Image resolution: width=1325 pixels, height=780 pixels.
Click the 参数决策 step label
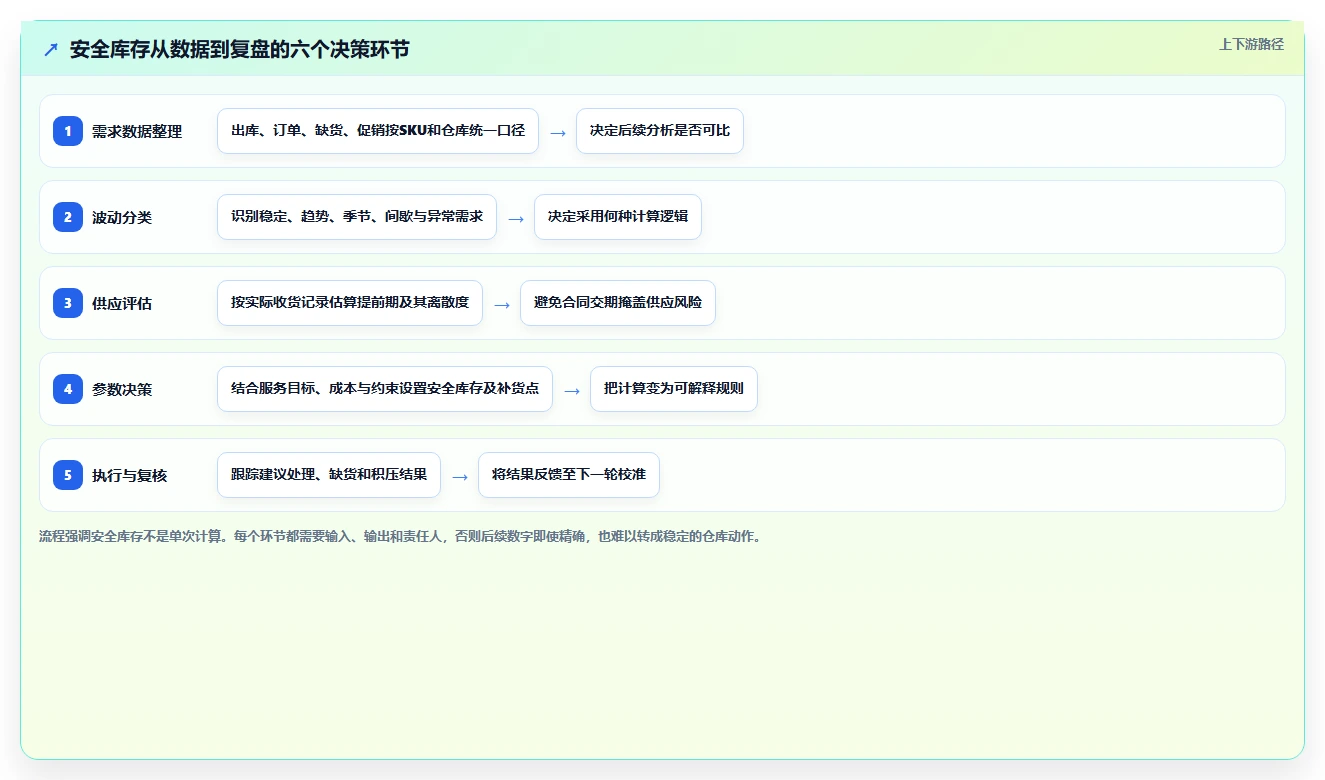pyautogui.click(x=122, y=389)
